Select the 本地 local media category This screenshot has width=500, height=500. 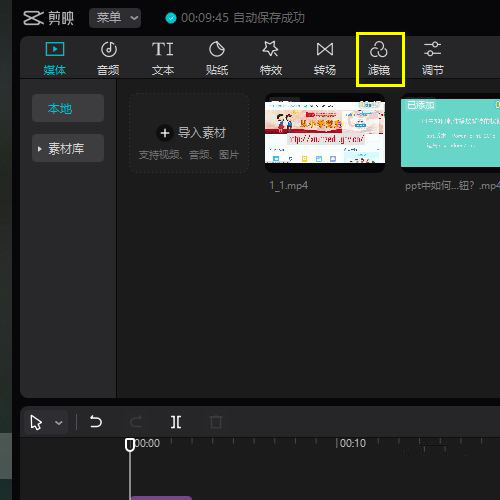[68, 108]
